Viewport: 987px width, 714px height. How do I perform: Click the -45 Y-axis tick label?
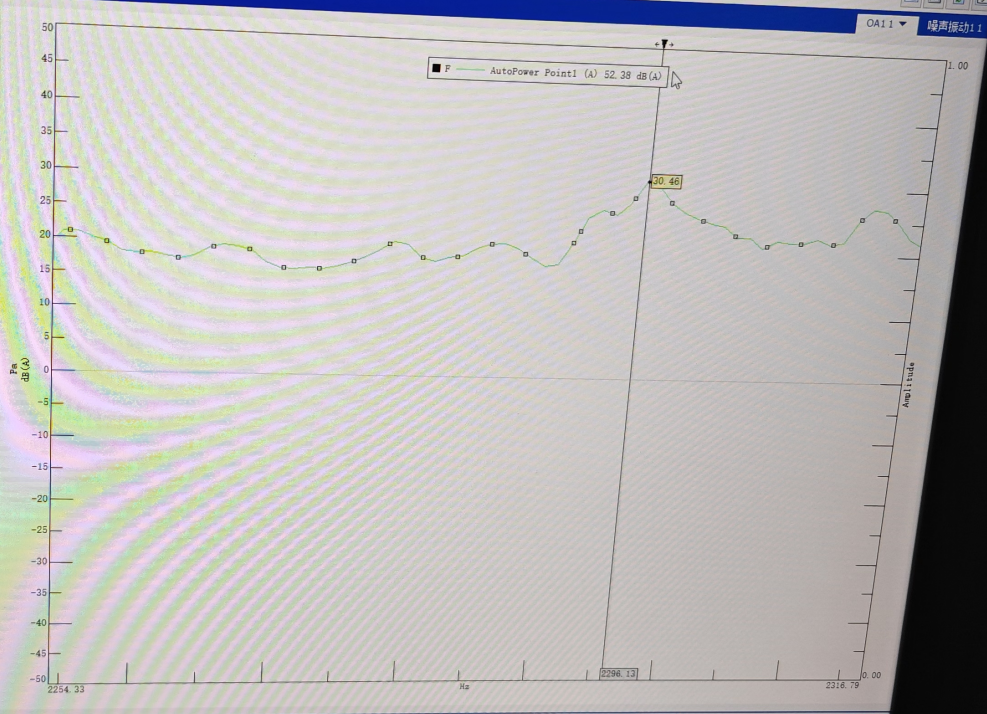tap(38, 654)
